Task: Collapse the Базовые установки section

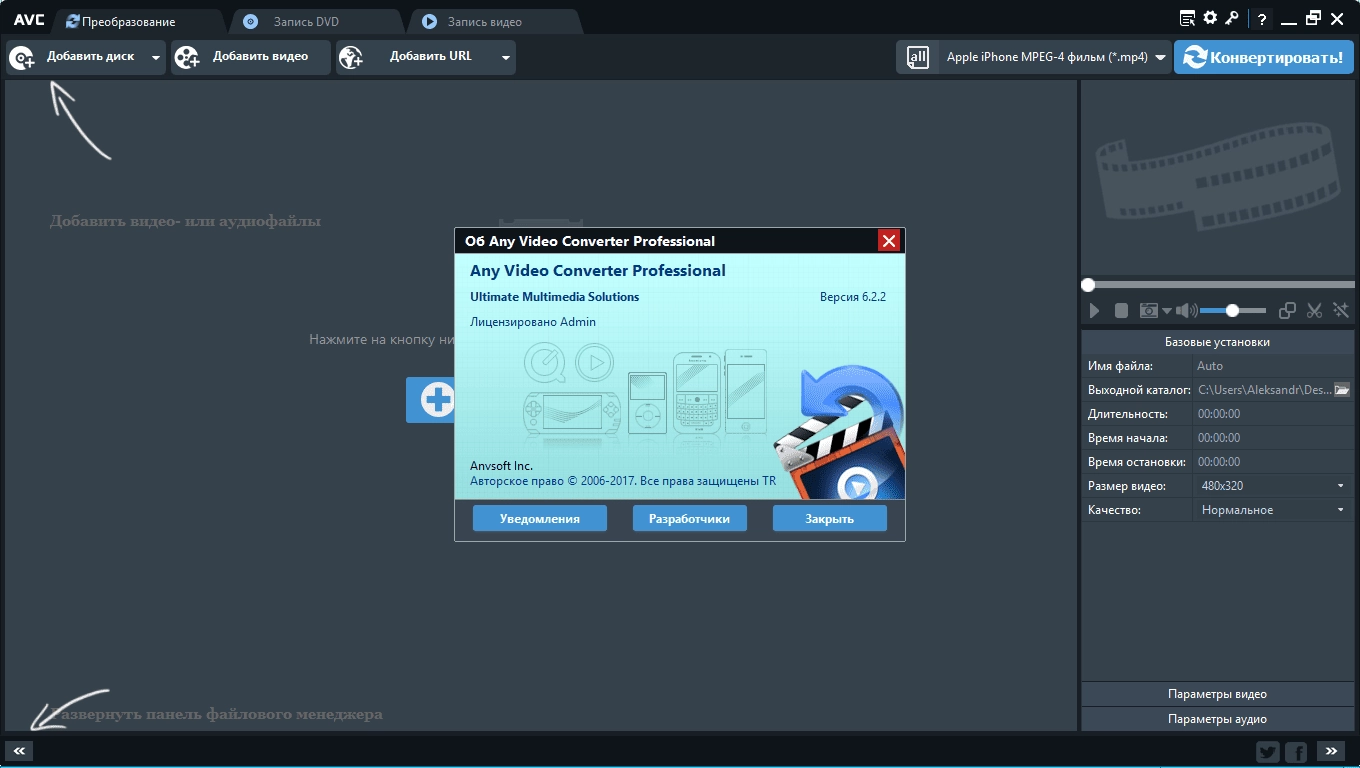Action: point(1217,342)
